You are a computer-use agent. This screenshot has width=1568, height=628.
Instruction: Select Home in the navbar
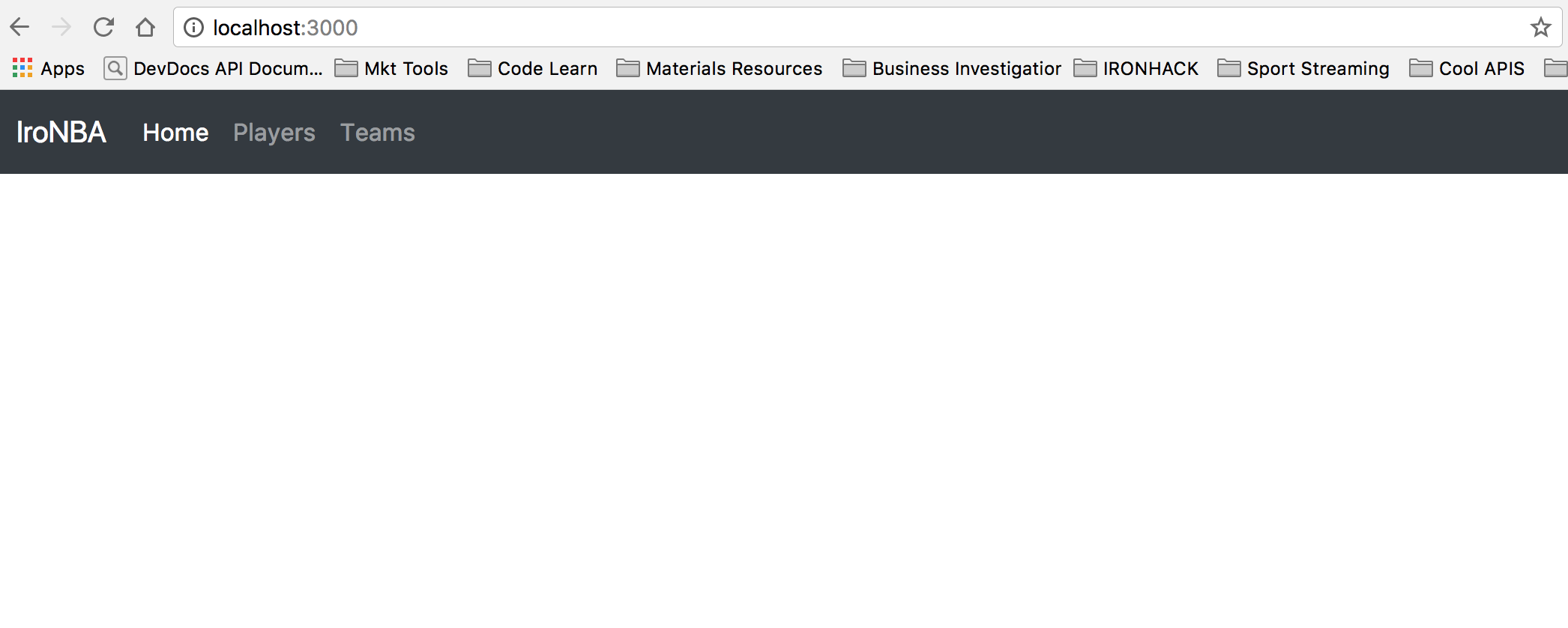[175, 133]
